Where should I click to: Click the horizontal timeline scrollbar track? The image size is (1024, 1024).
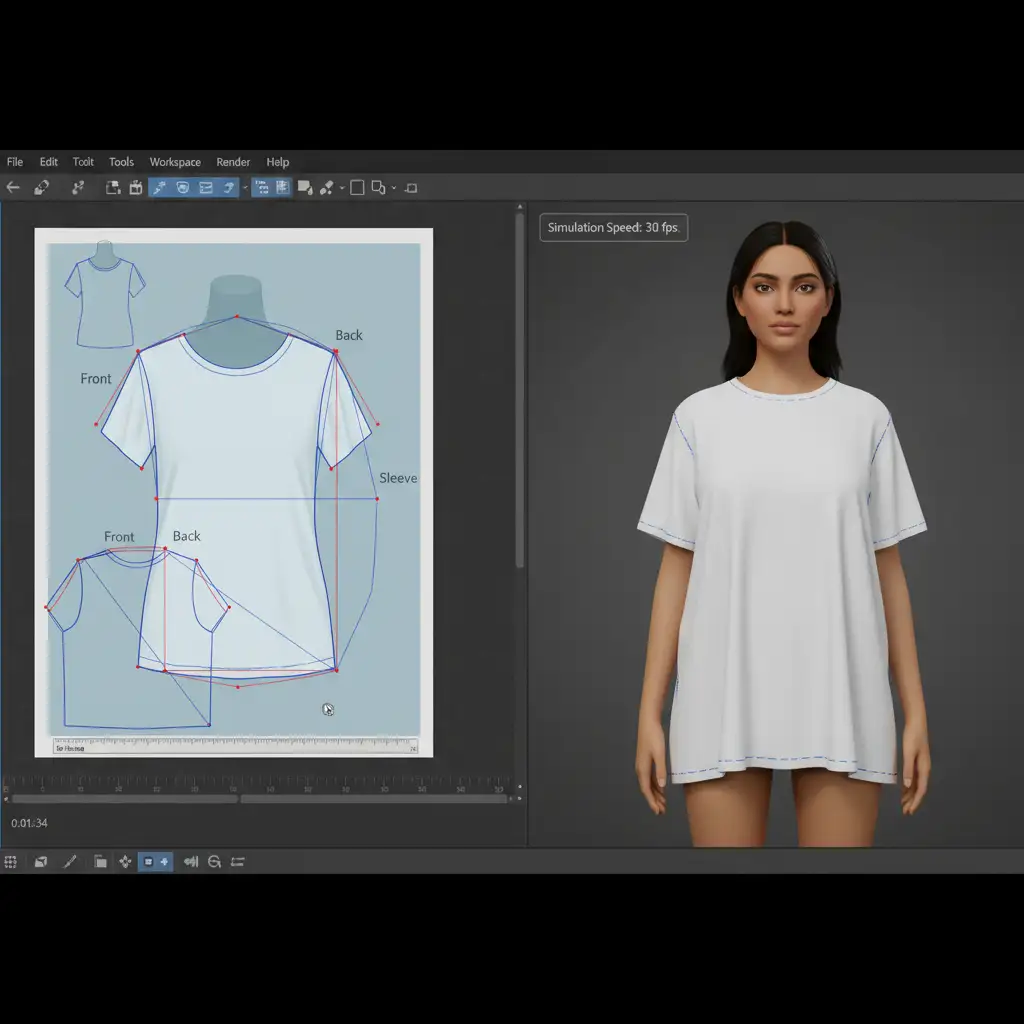(x=260, y=799)
